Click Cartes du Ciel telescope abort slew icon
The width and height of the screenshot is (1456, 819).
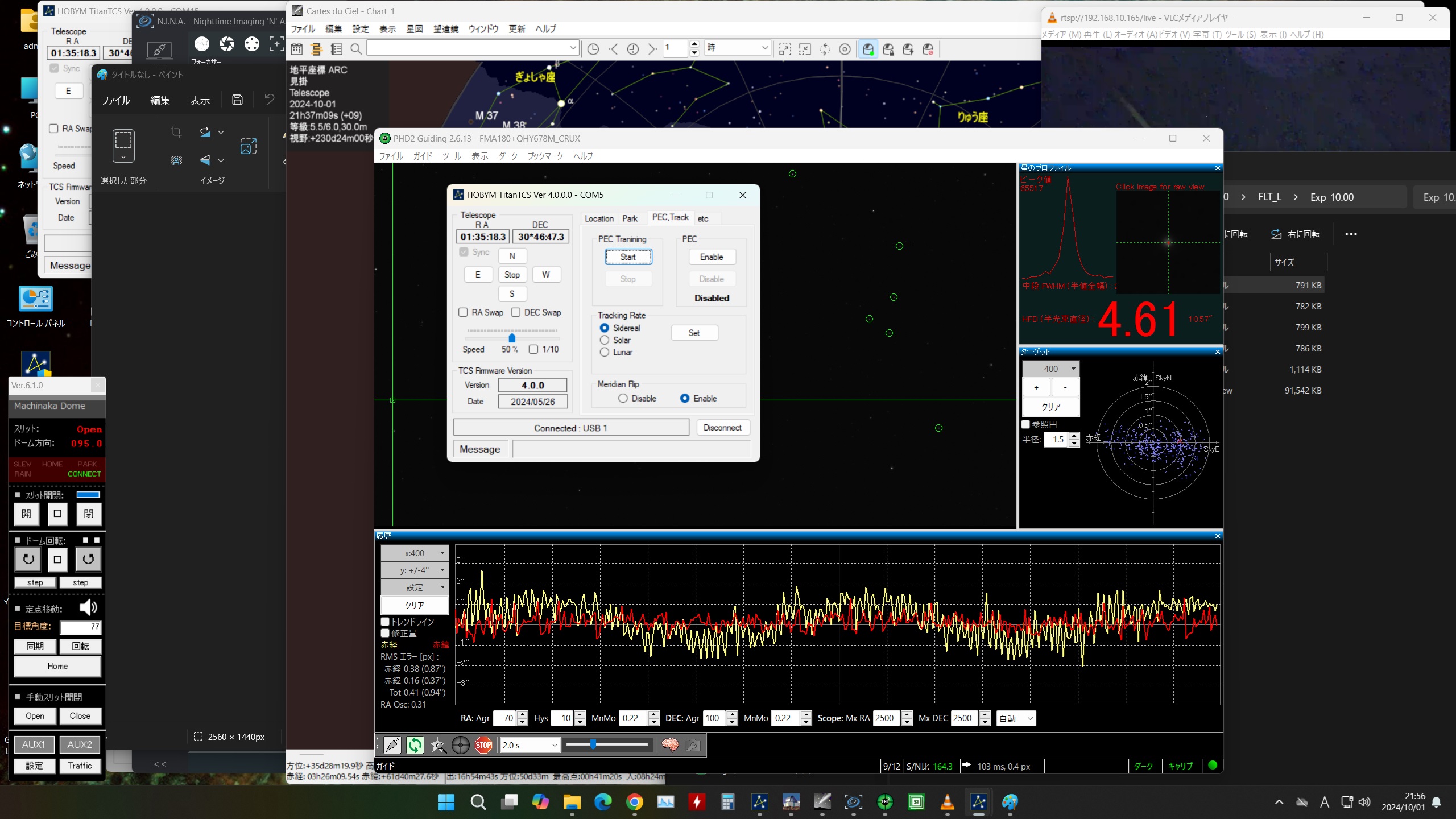pos(928,49)
